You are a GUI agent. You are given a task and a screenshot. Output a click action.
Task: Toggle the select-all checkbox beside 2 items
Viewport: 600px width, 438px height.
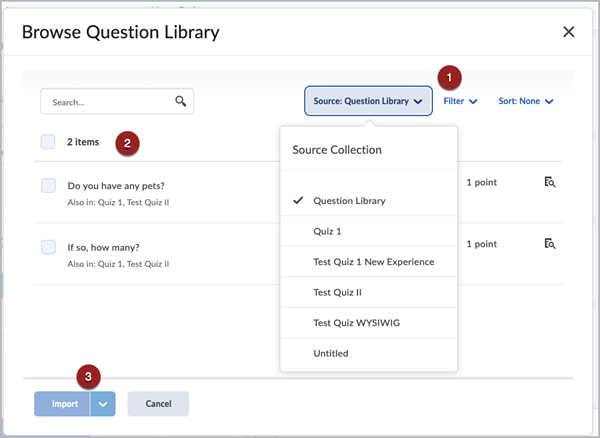(x=48, y=142)
